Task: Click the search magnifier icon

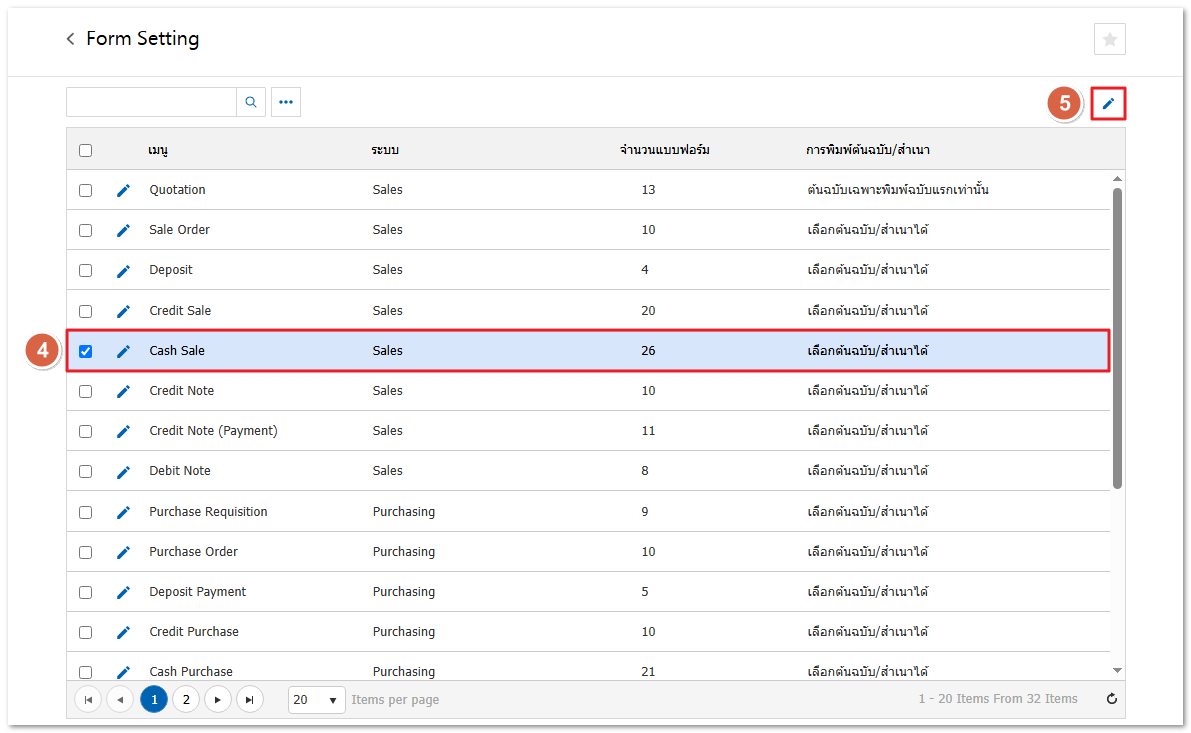Action: click(251, 102)
